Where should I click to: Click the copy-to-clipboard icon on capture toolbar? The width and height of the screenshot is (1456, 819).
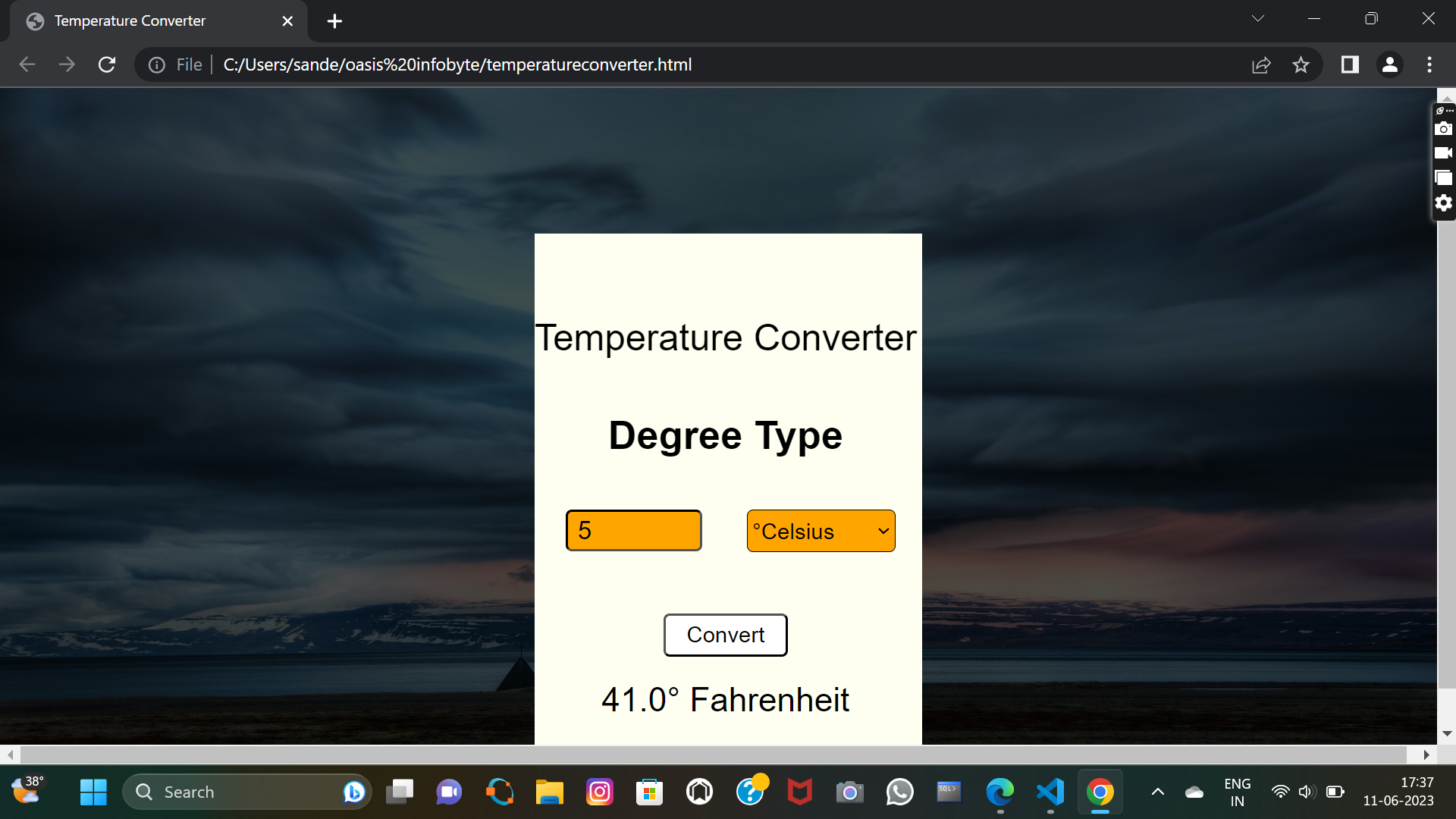(1444, 177)
